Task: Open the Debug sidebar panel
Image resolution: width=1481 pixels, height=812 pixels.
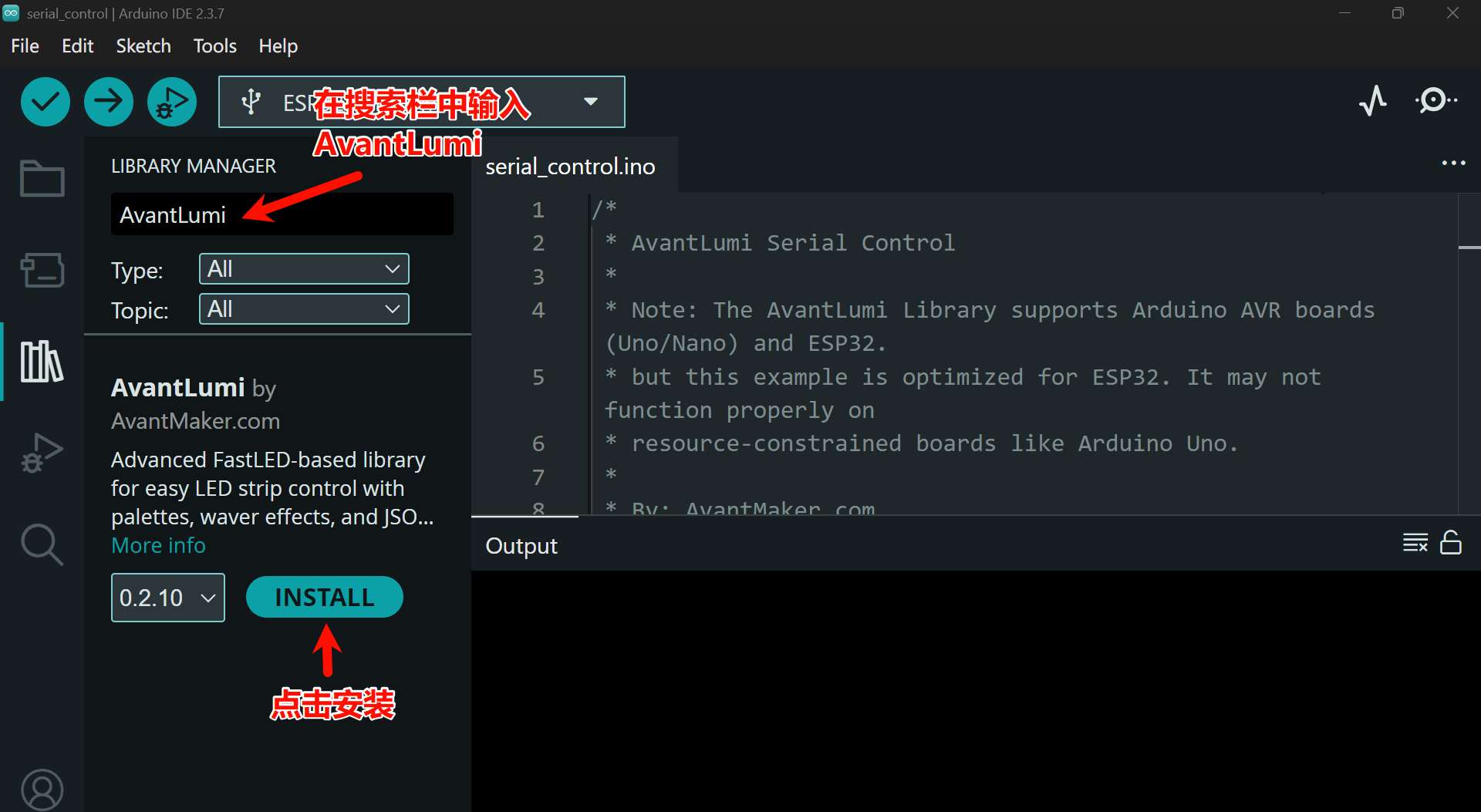Action: pyautogui.click(x=42, y=453)
